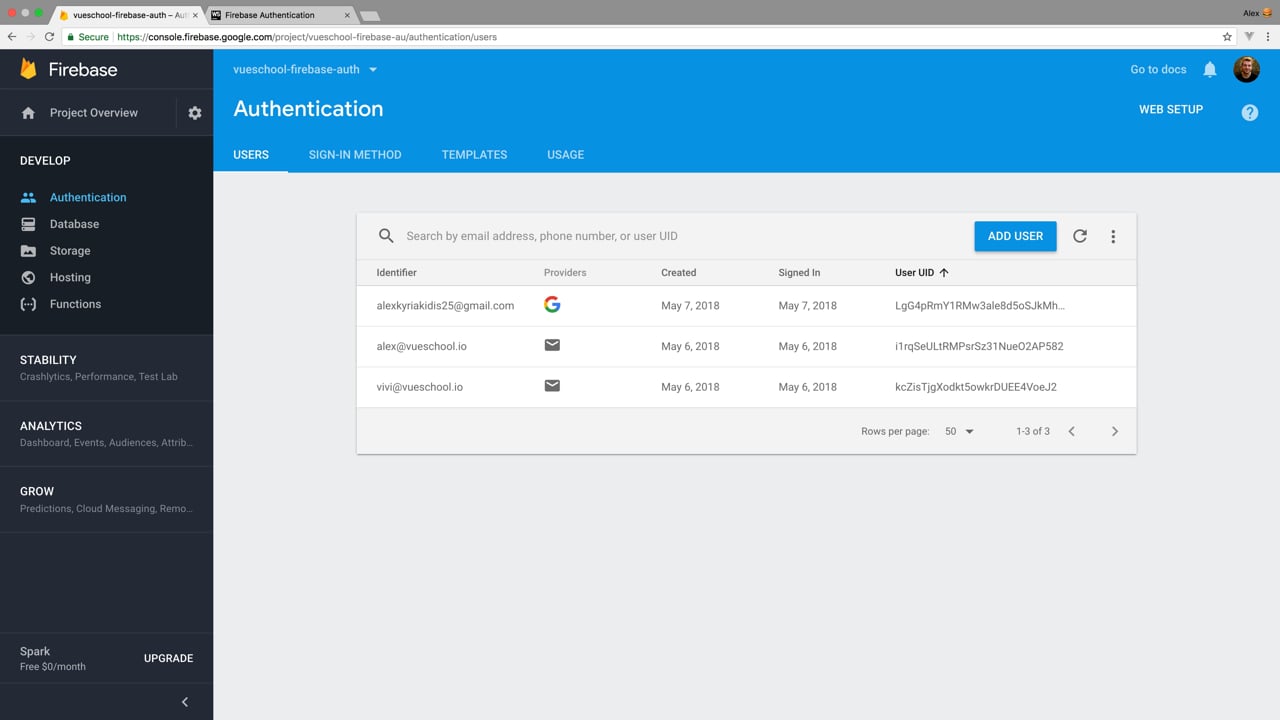Sort by the Identifier column header

coord(397,272)
